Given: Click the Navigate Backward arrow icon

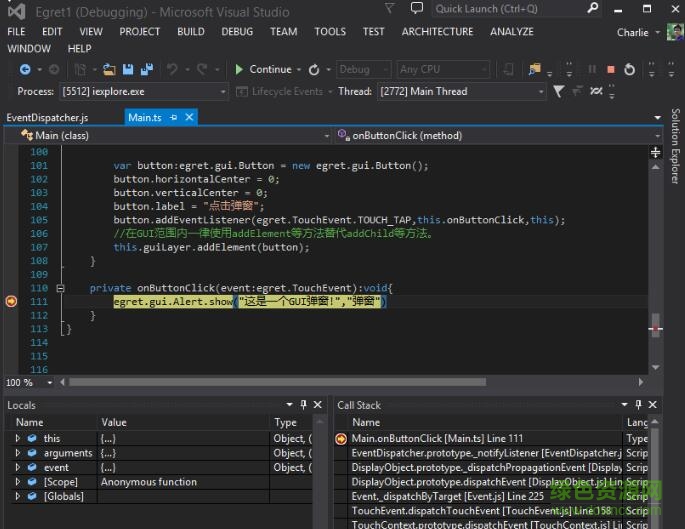Looking at the screenshot, I should point(25,70).
